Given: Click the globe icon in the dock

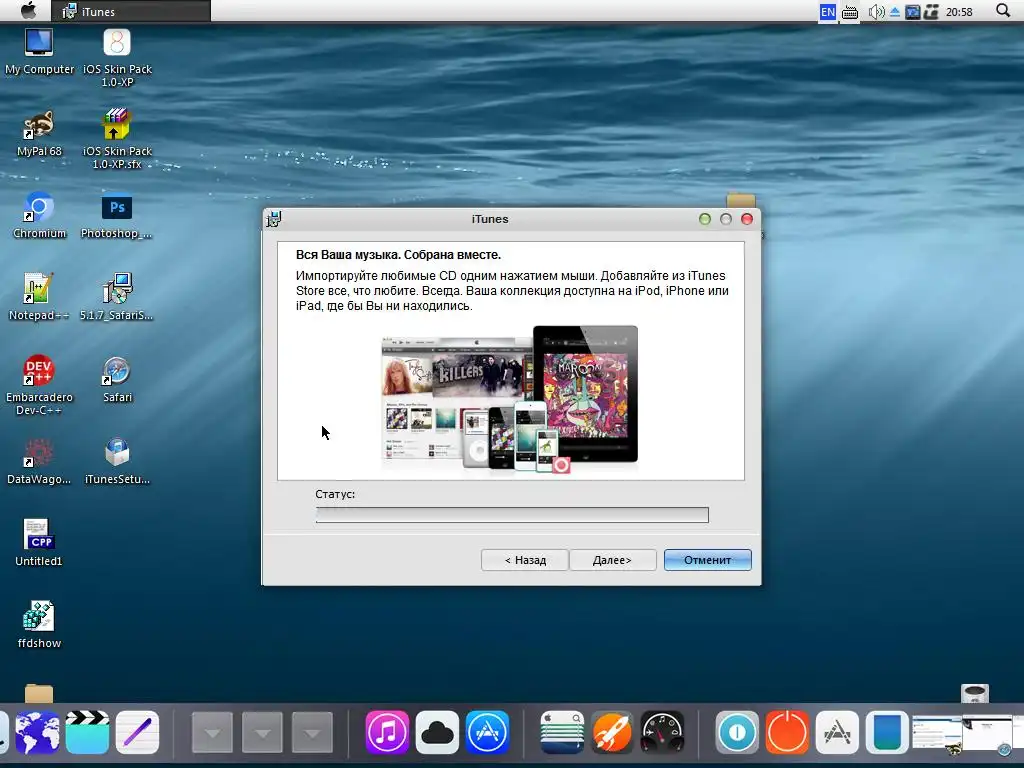Looking at the screenshot, I should pos(37,733).
